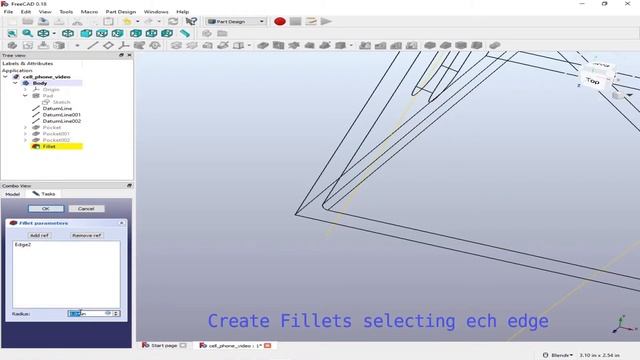Open the Edit menu
The image size is (640, 360).
point(26,12)
